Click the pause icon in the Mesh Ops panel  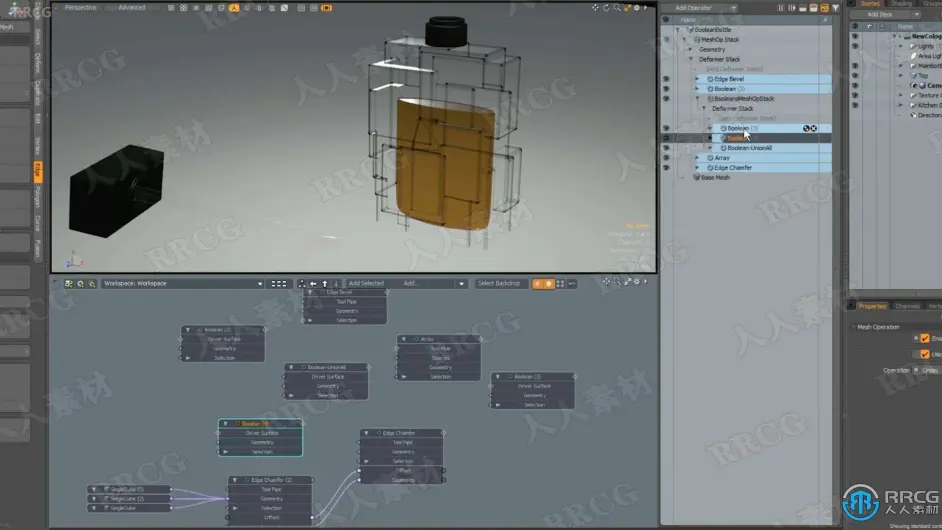[781, 8]
